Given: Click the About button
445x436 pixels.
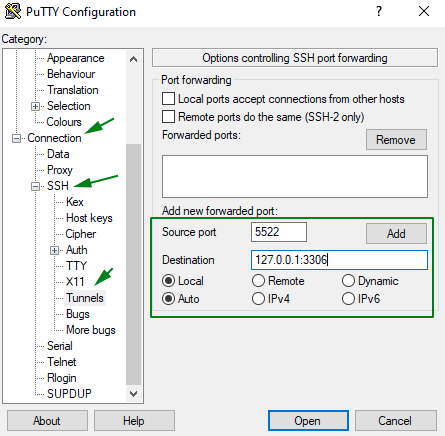Looking at the screenshot, I should pyautogui.click(x=47, y=421).
